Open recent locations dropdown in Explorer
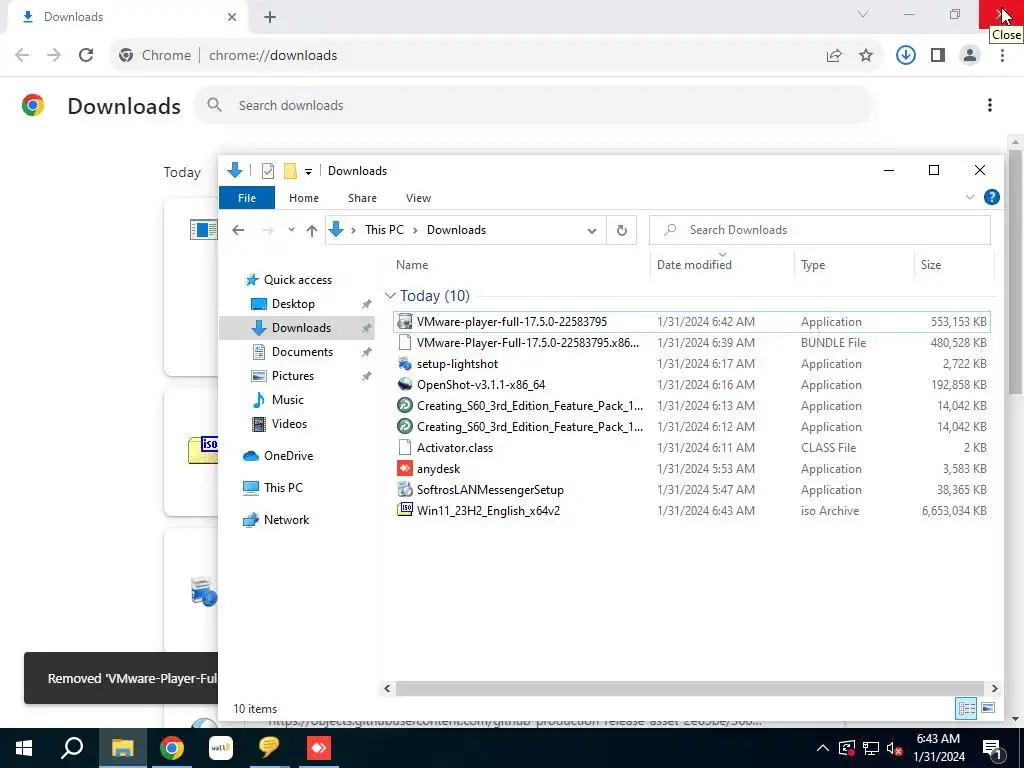 [291, 230]
